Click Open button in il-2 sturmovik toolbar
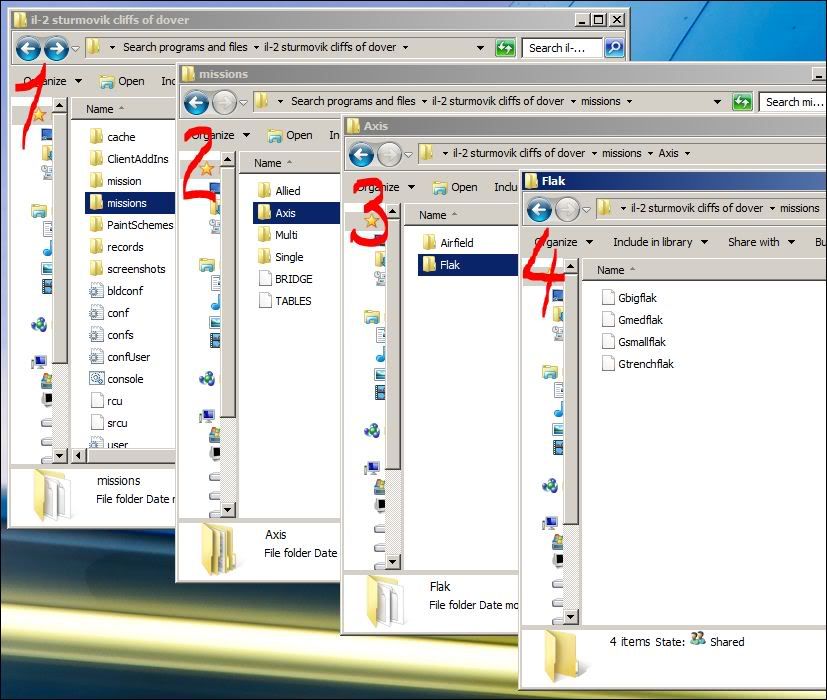 tap(122, 81)
